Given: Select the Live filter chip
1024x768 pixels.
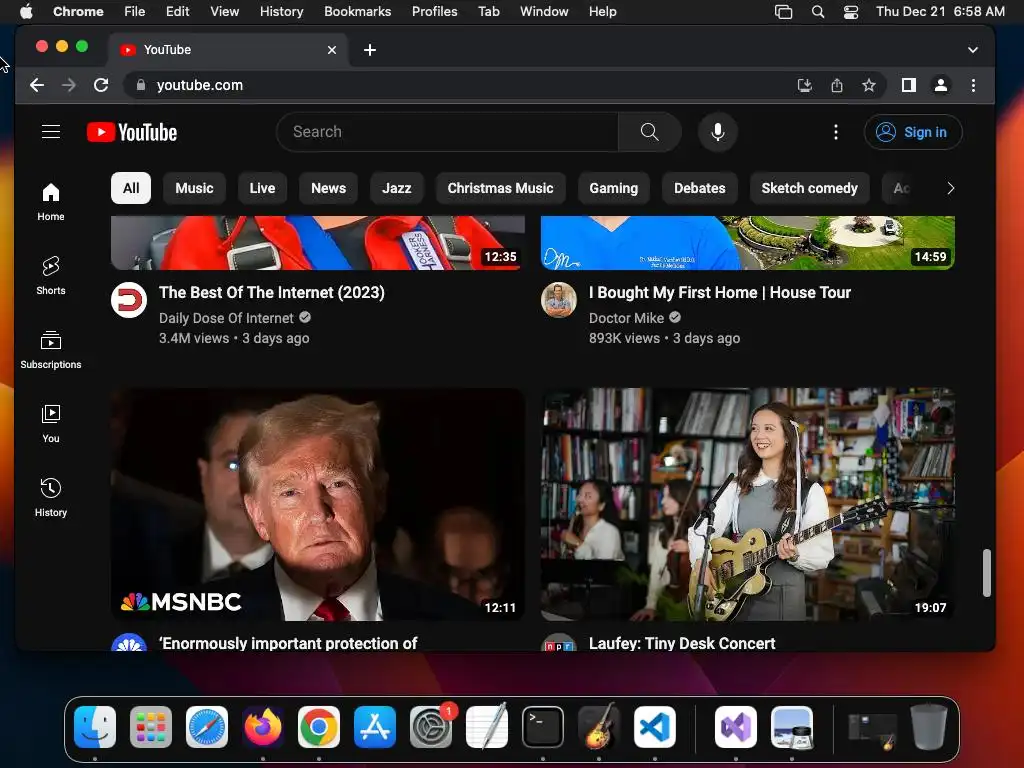Looking at the screenshot, I should 262,188.
